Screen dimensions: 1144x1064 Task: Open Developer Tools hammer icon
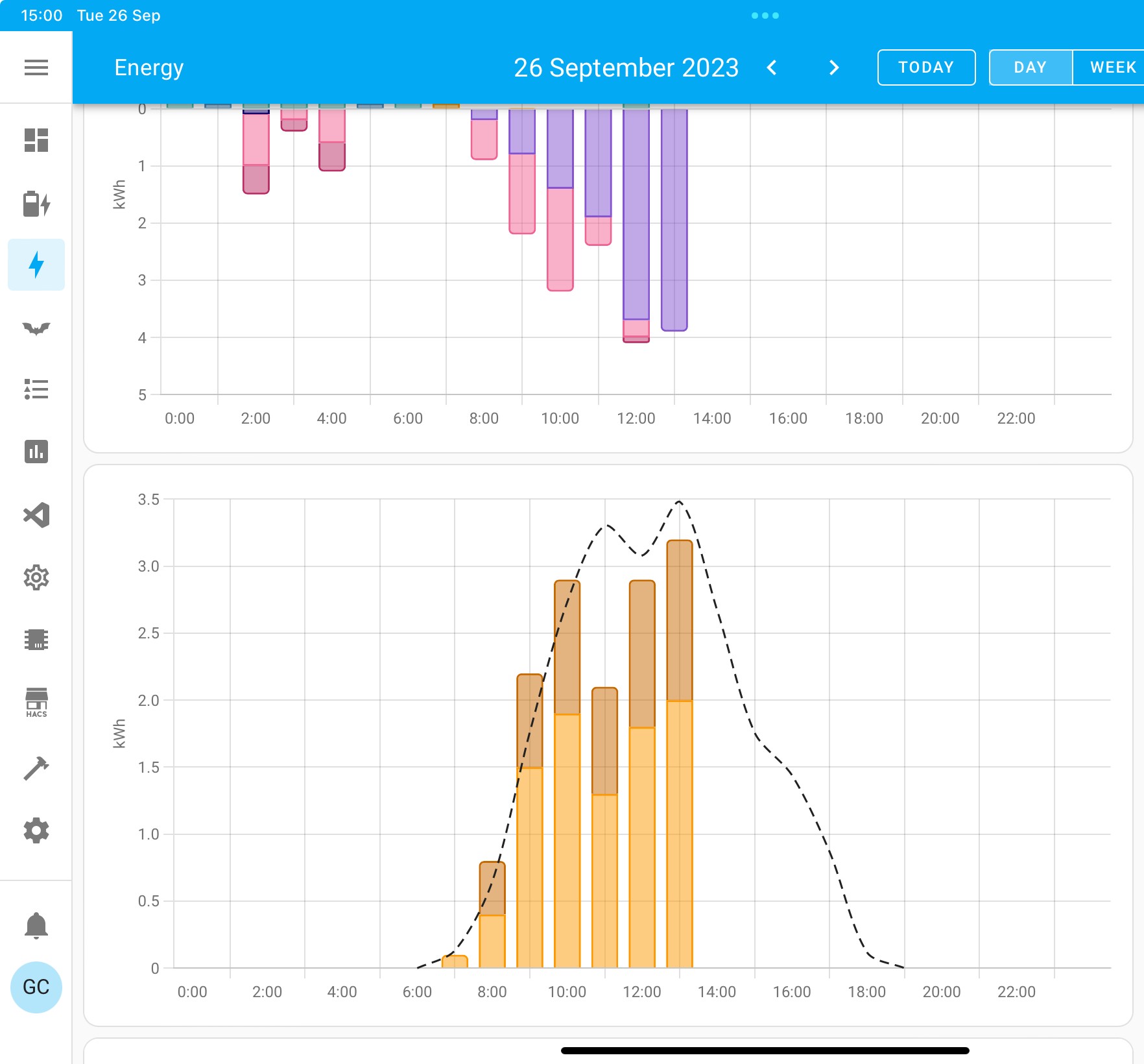click(x=36, y=768)
